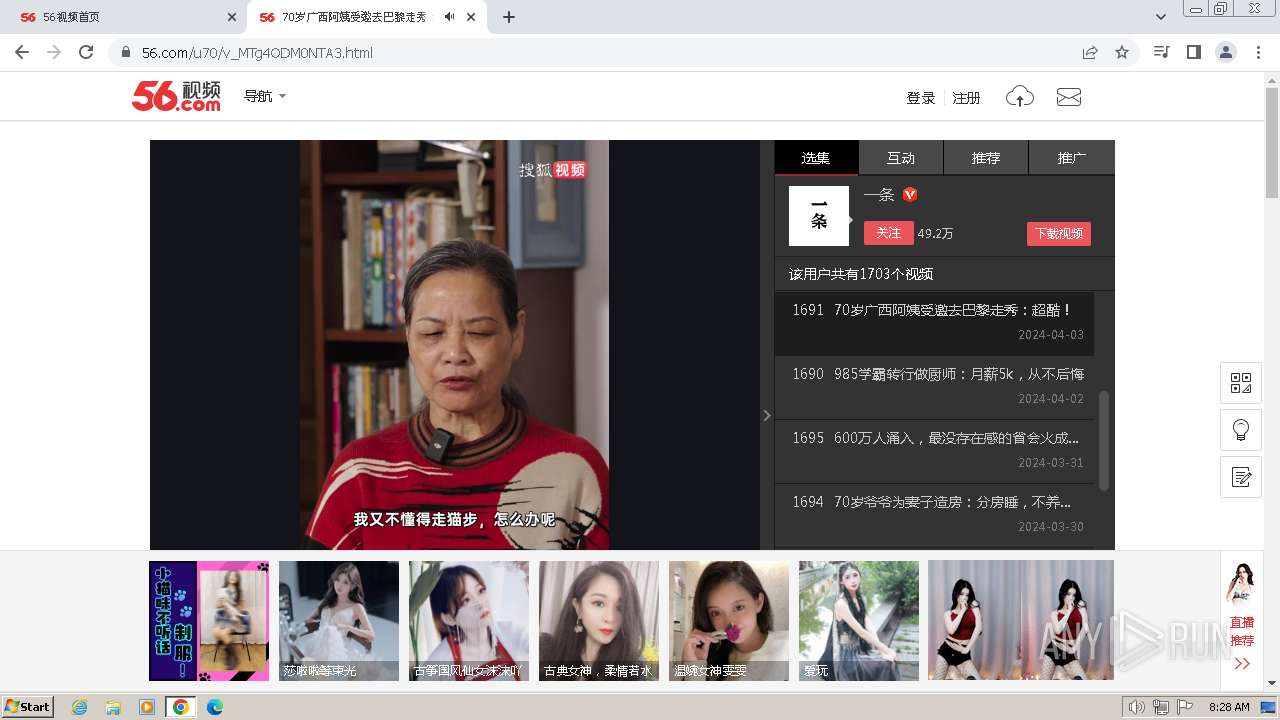The width and height of the screenshot is (1280, 720).
Task: Open Chrome side panel icon
Action: coord(1193,52)
